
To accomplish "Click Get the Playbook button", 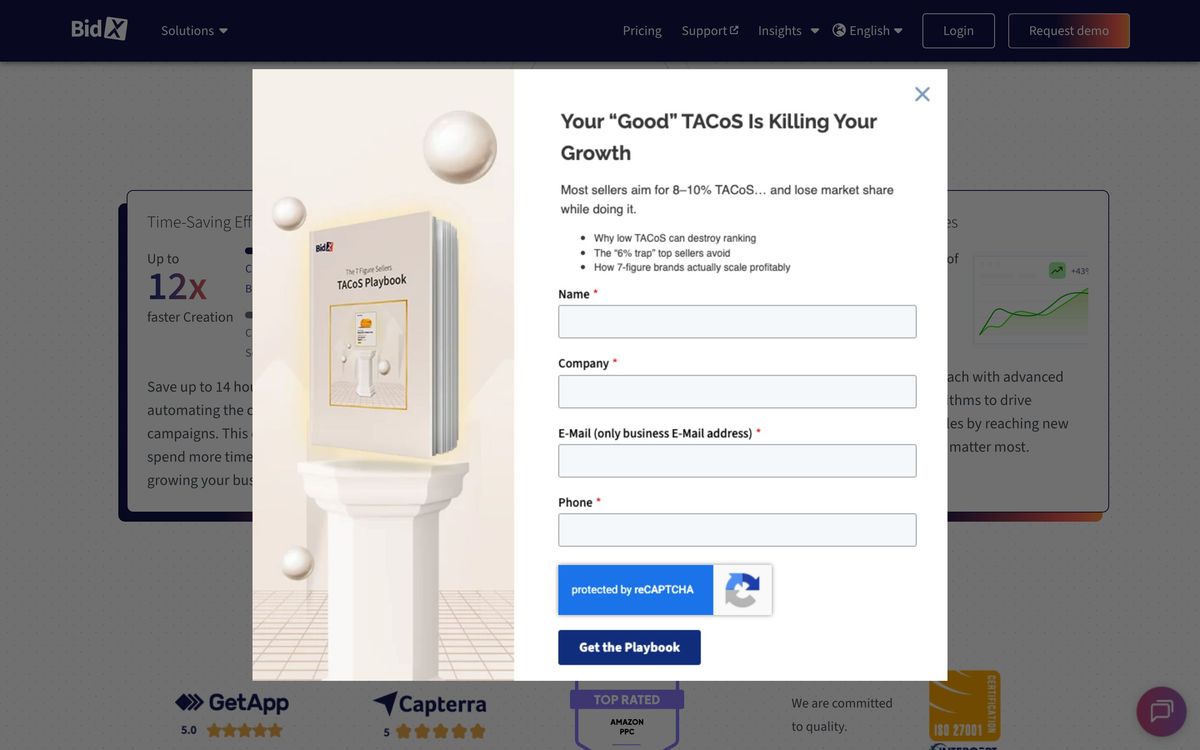I will click(629, 647).
